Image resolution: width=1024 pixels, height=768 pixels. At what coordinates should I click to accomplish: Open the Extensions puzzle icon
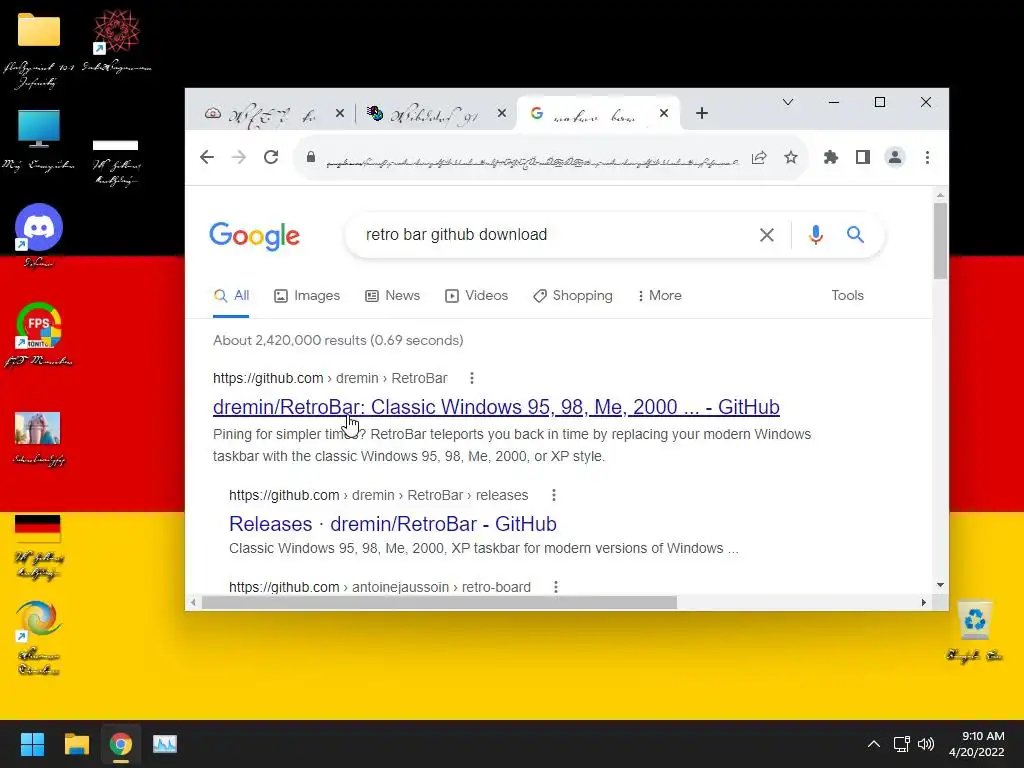831,157
